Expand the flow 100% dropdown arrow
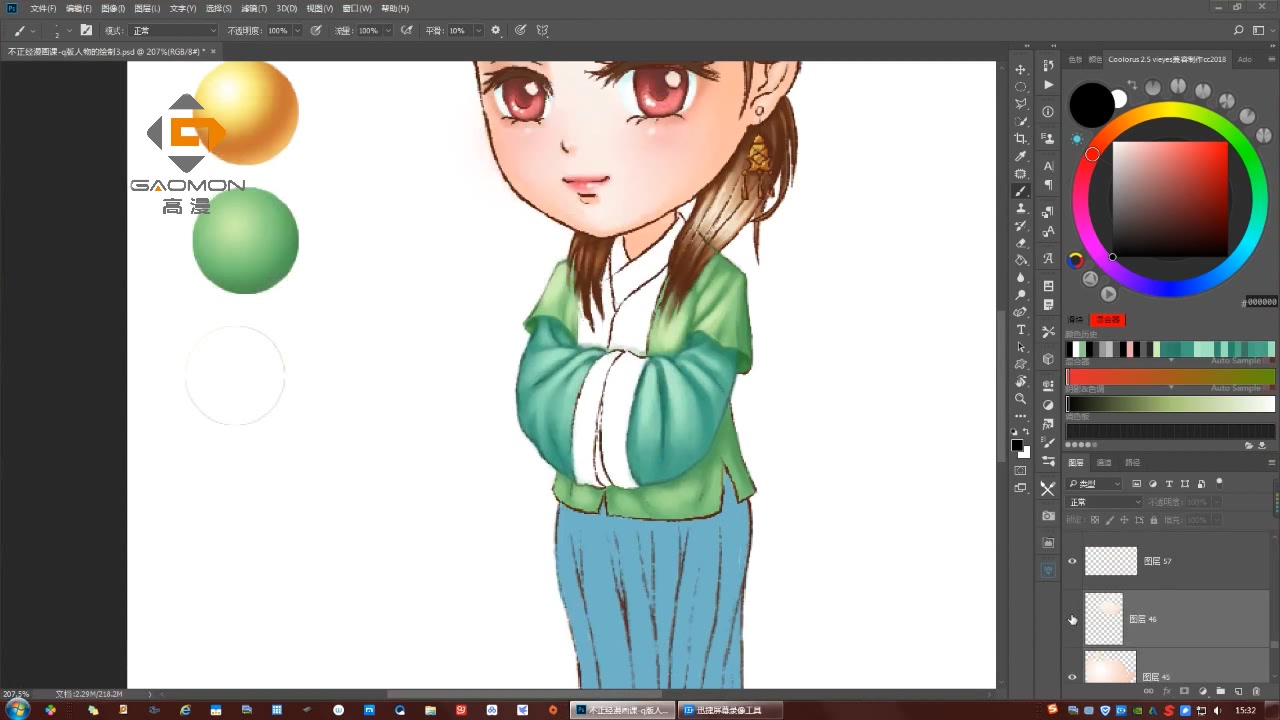Image resolution: width=1280 pixels, height=720 pixels. pyautogui.click(x=388, y=30)
